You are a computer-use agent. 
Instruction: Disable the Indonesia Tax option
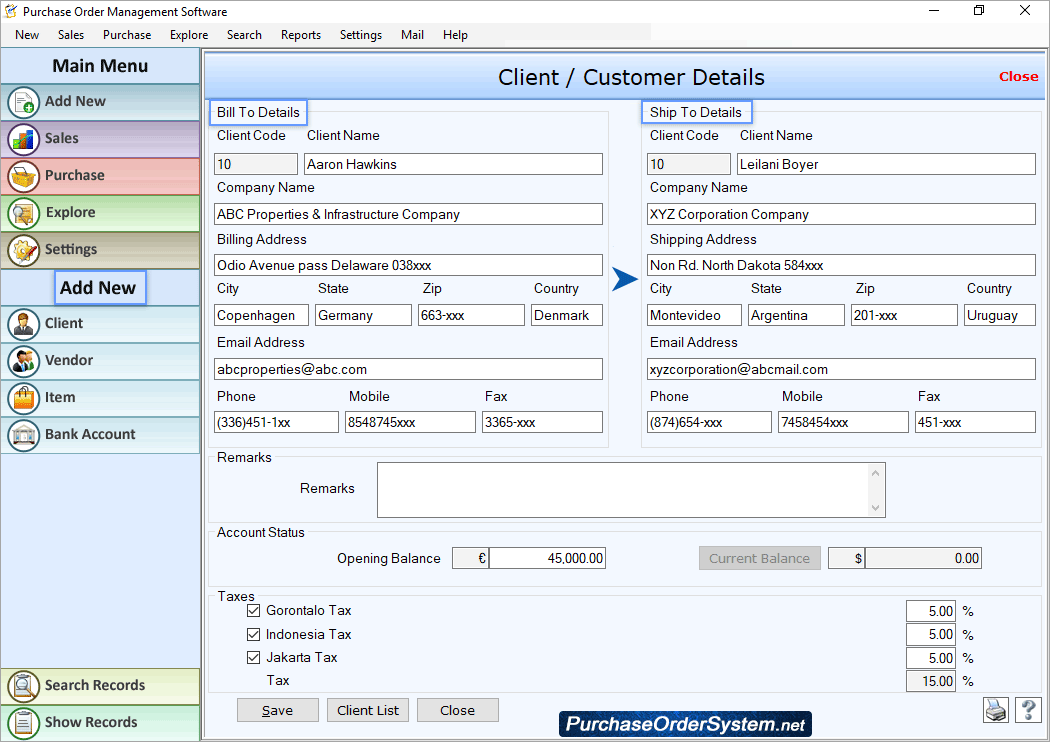coord(253,634)
